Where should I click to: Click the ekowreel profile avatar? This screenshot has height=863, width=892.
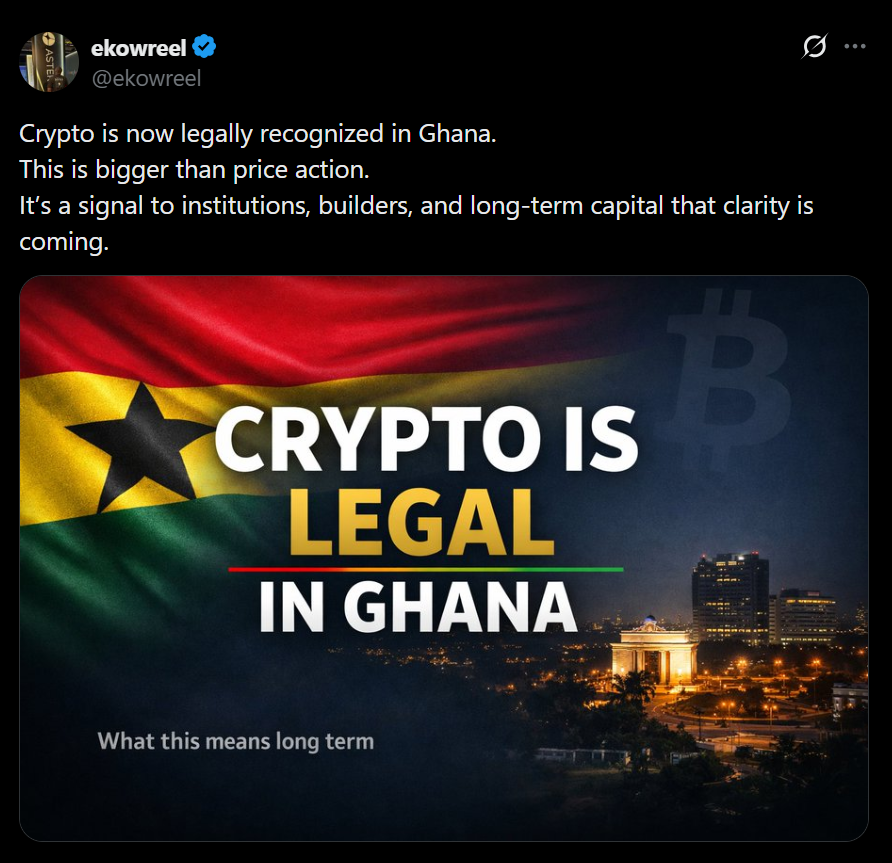49,61
